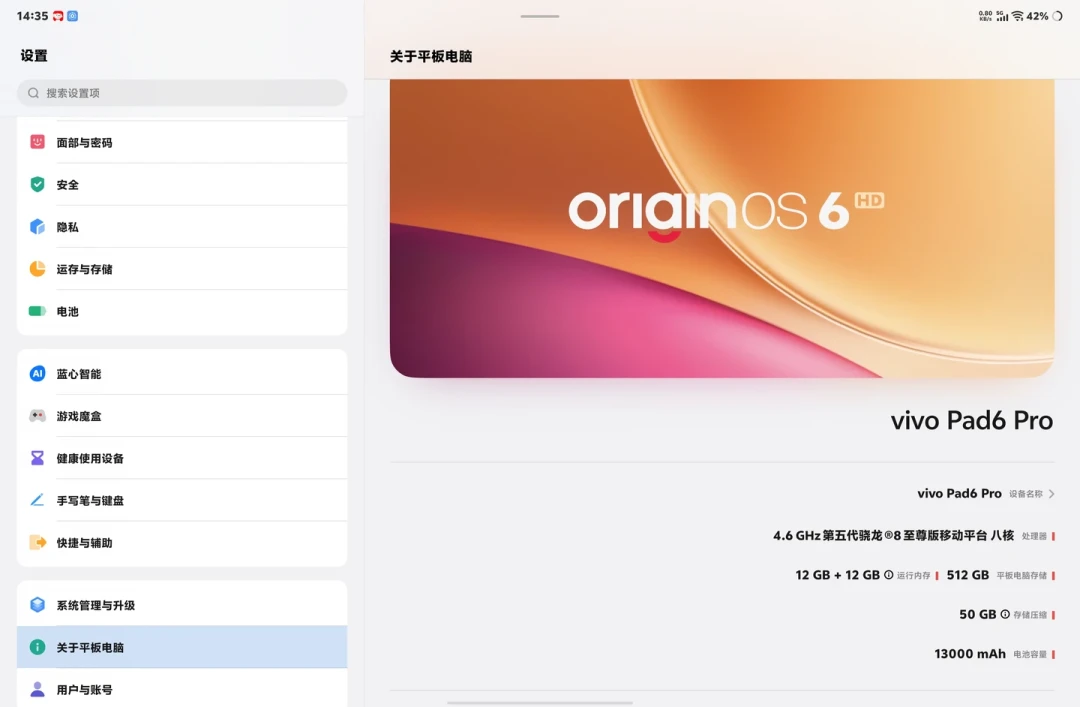The image size is (1080, 707).
Task: Open 游戏魔盒 settings
Action: pyautogui.click(x=182, y=416)
